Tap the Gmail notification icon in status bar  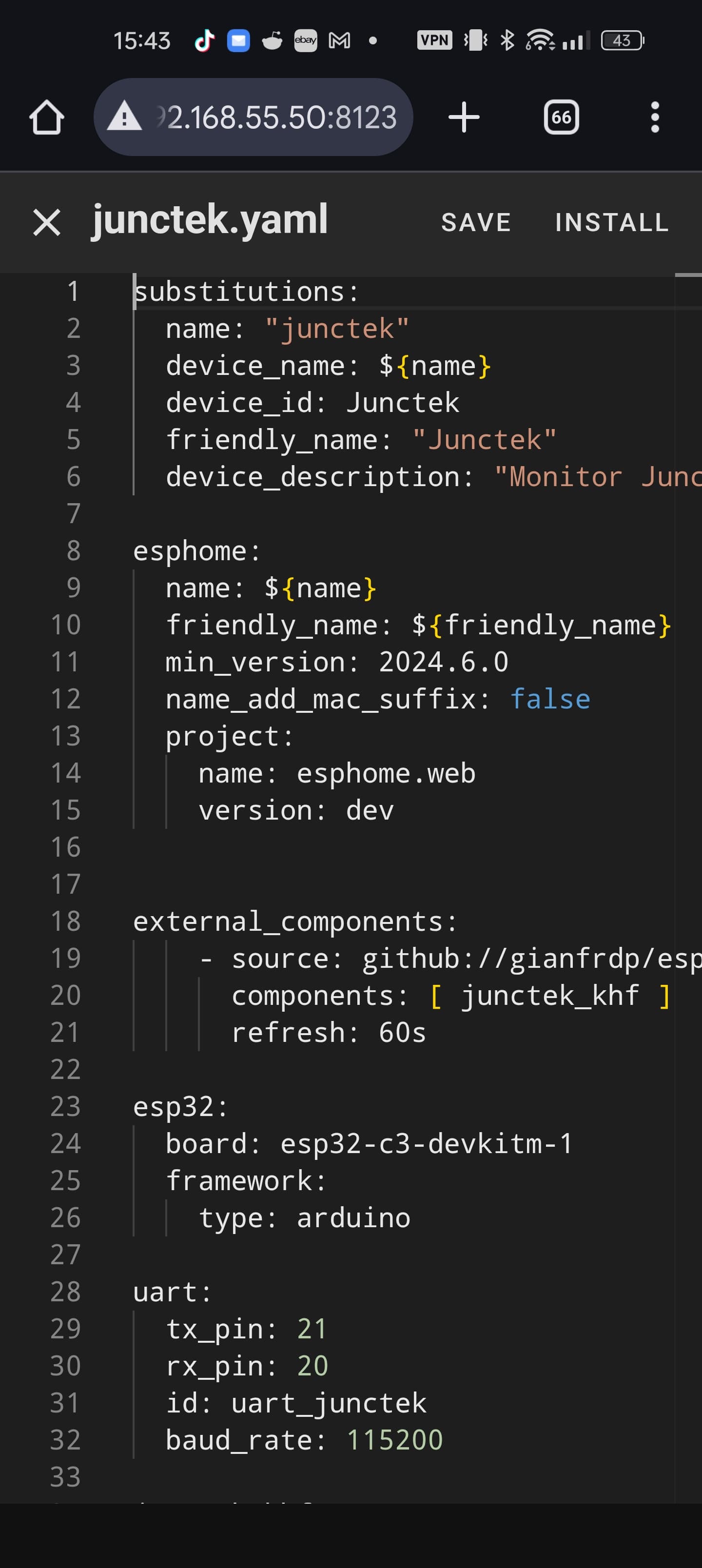tap(339, 41)
